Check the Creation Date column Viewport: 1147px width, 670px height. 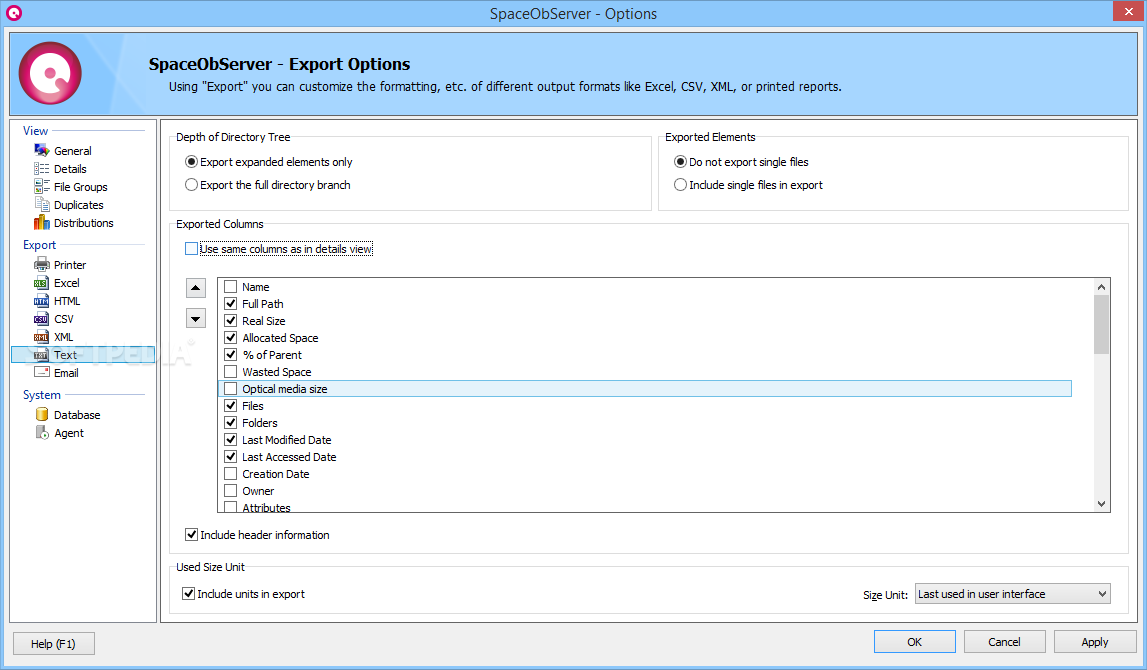(230, 473)
